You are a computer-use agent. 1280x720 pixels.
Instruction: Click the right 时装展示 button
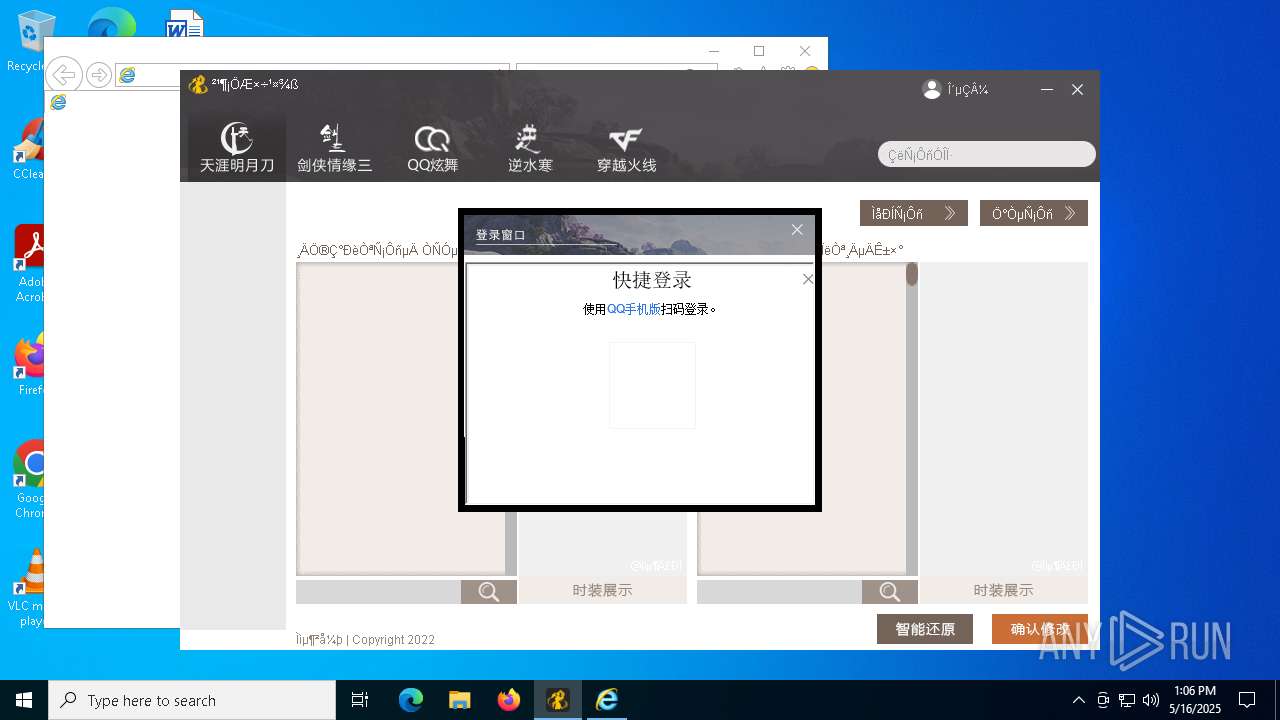pos(1003,590)
